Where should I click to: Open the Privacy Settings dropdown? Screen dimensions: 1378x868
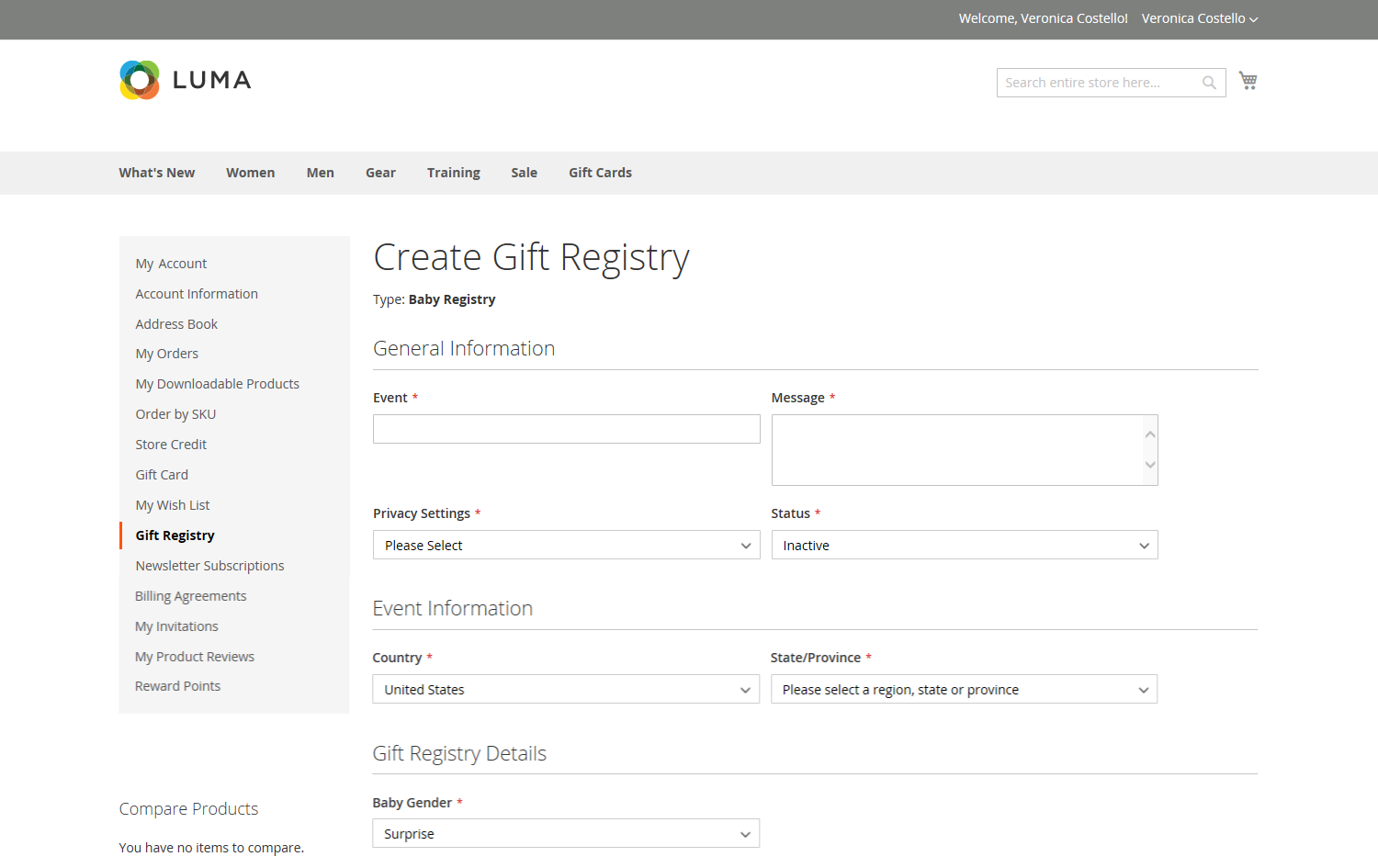pyautogui.click(x=566, y=545)
